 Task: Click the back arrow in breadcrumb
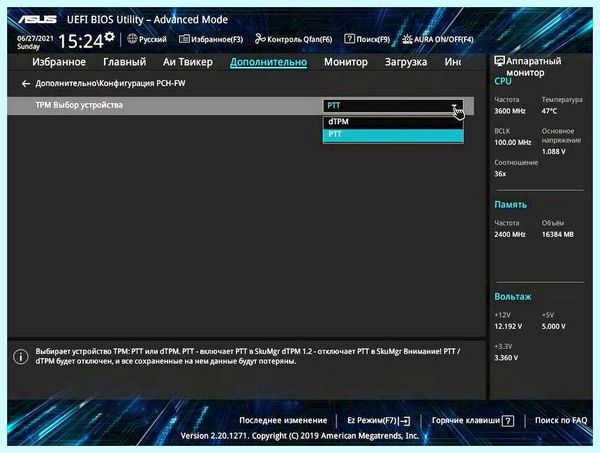pos(26,83)
